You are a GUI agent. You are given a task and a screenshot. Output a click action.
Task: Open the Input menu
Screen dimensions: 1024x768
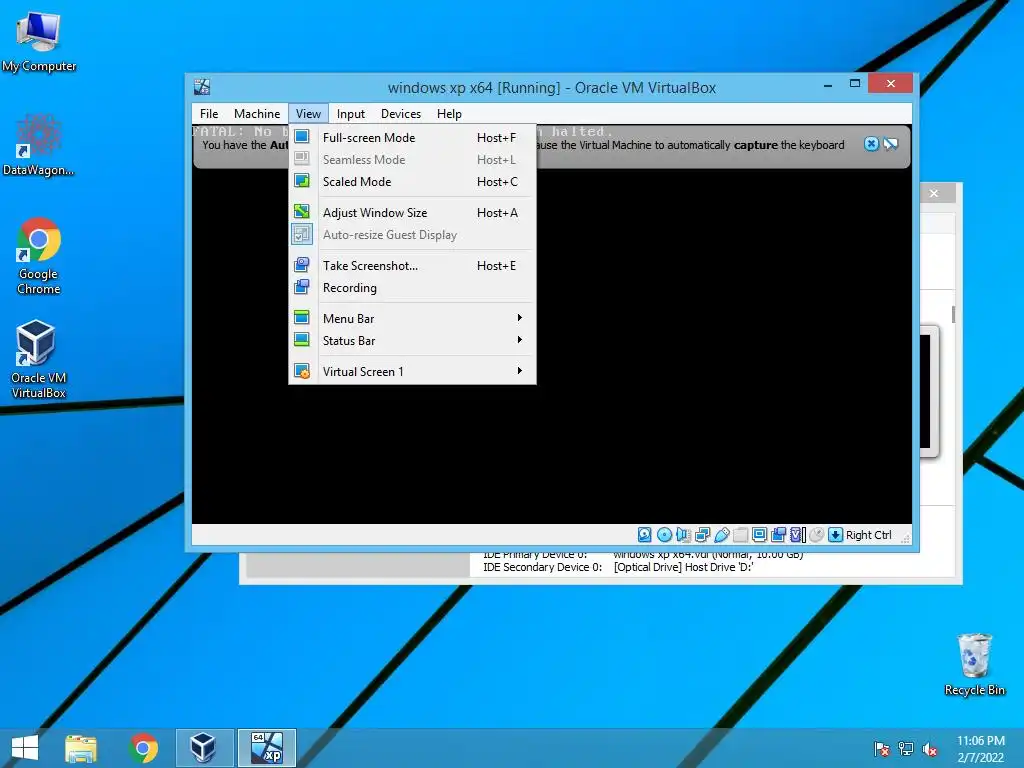[351, 114]
